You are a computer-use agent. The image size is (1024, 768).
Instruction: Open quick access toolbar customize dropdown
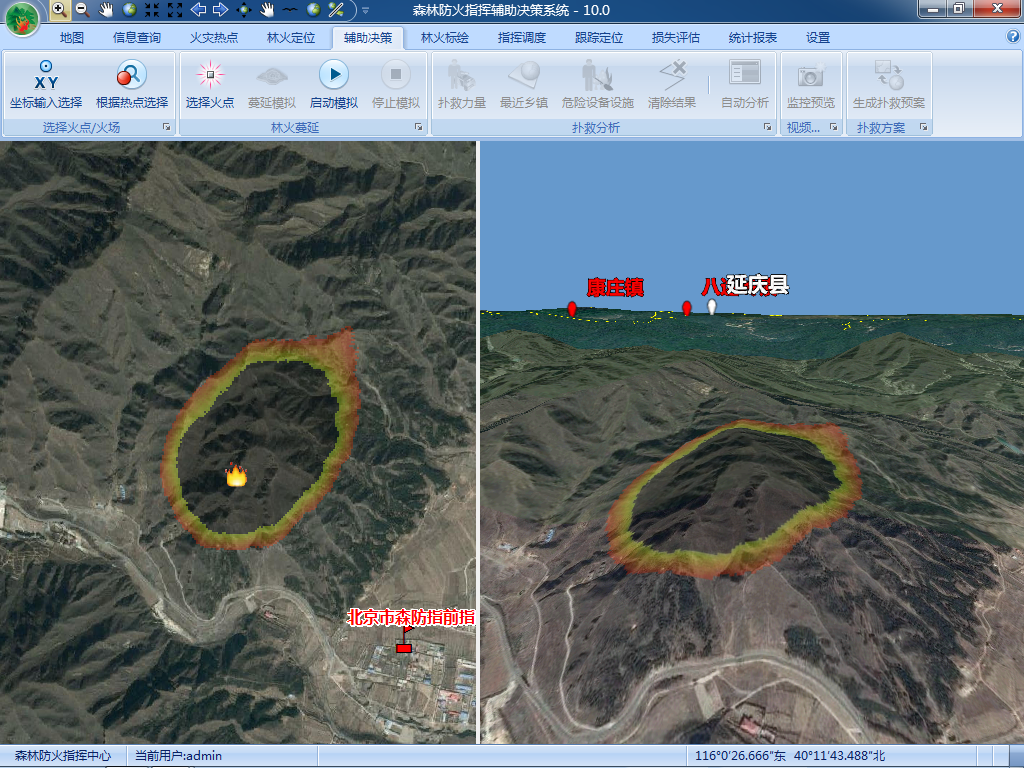coord(366,10)
